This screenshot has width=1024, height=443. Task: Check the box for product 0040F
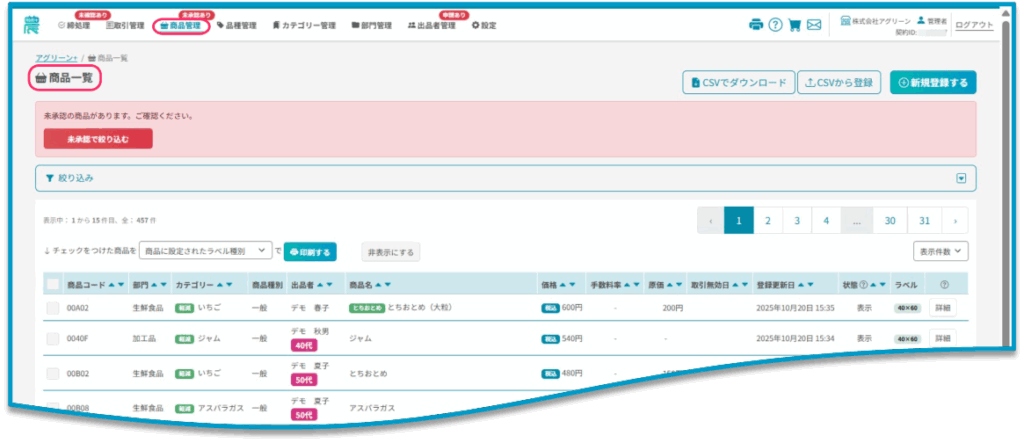[x=53, y=339]
